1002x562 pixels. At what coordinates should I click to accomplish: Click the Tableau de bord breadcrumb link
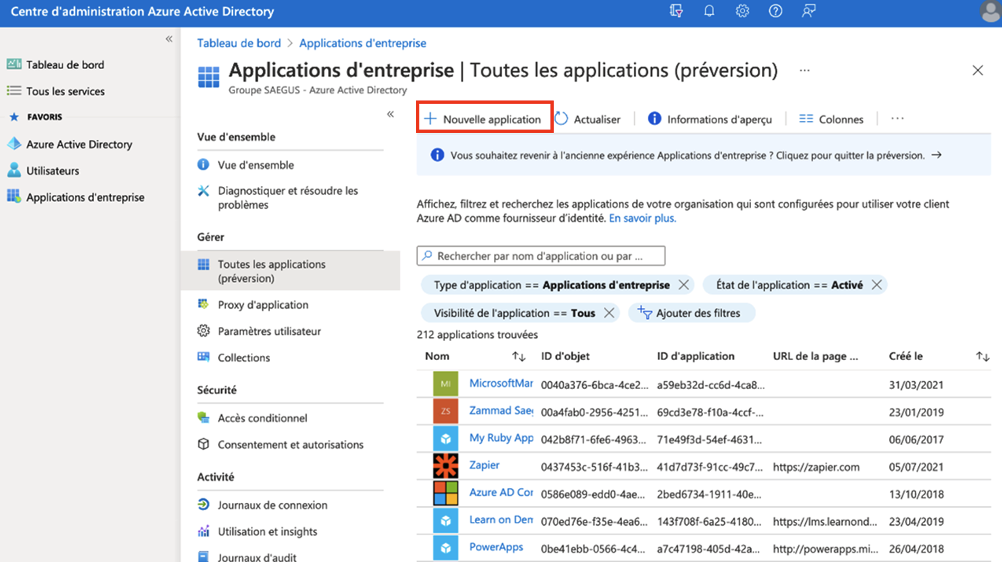[x=238, y=43]
